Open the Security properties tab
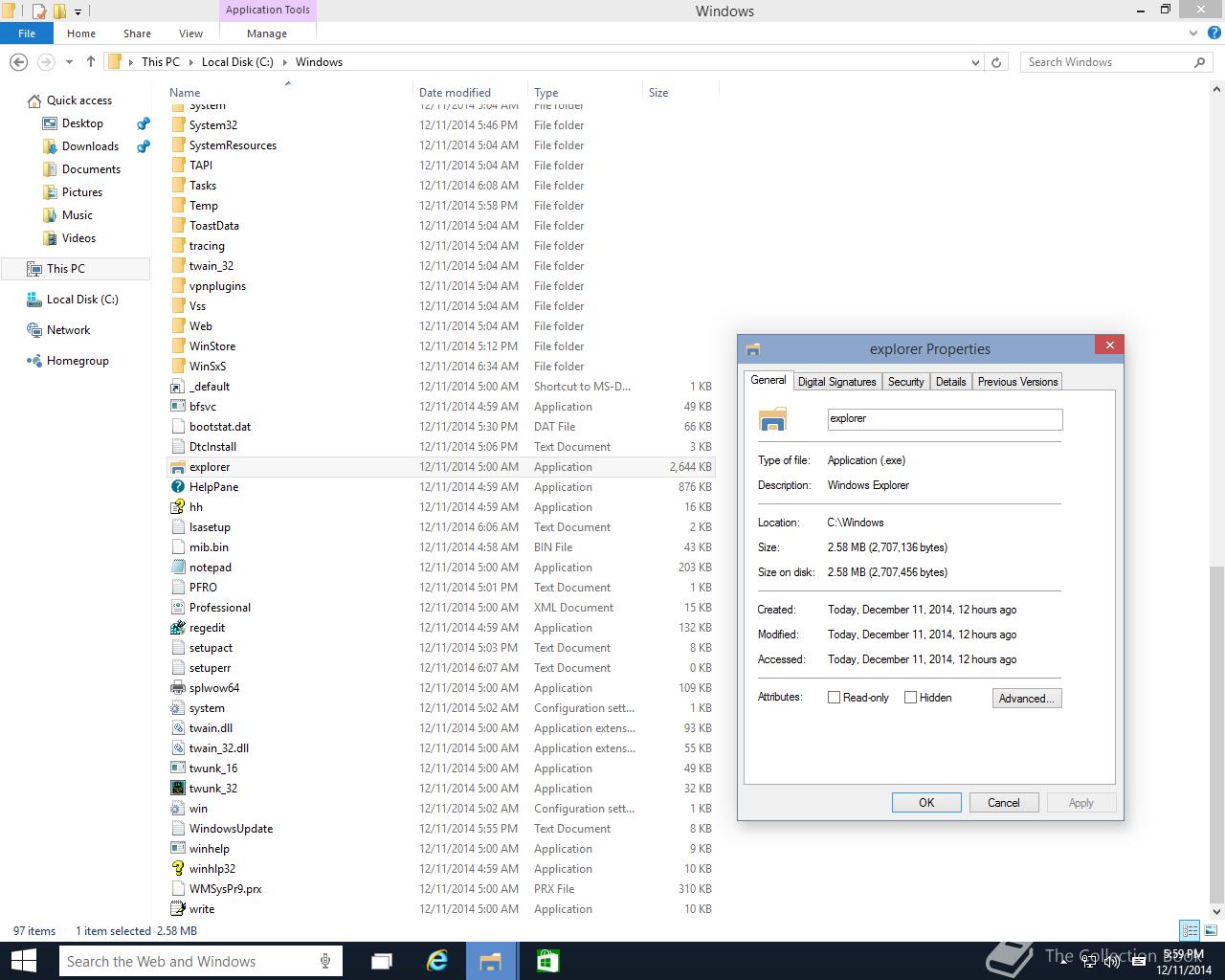The height and width of the screenshot is (980, 1225). pyautogui.click(x=906, y=381)
